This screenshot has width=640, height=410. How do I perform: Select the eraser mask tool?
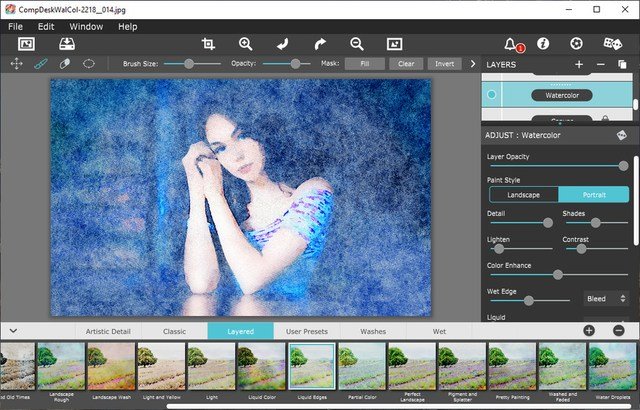coord(65,63)
